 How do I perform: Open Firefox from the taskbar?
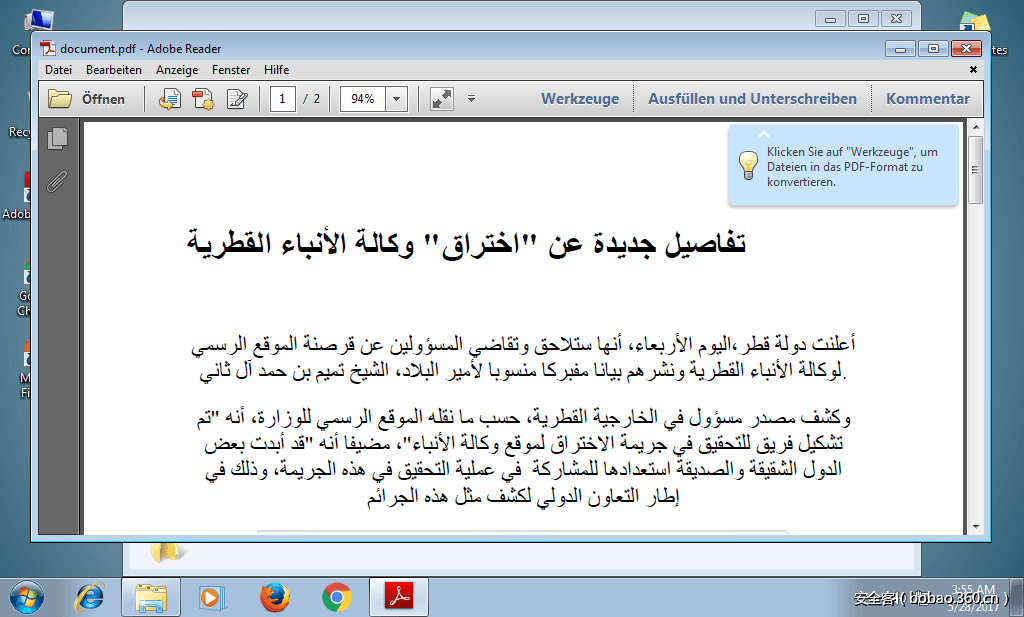pos(274,598)
